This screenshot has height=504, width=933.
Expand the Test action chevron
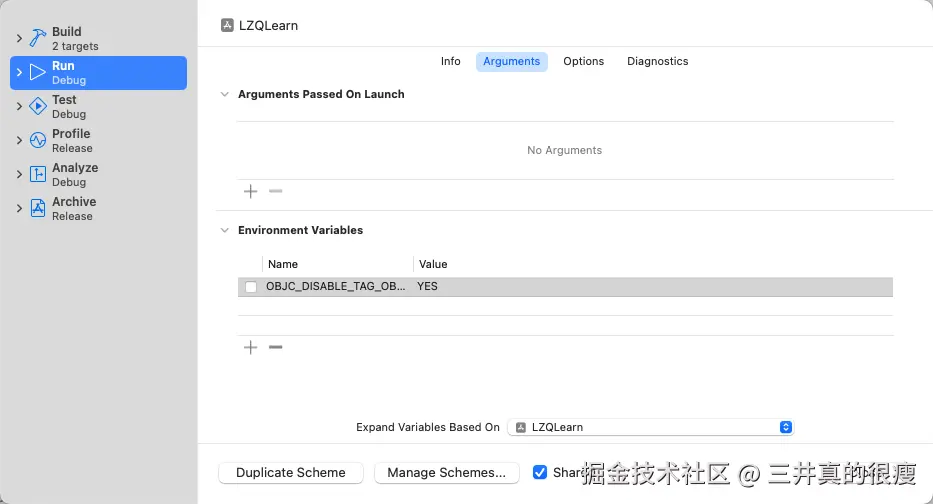(19, 107)
